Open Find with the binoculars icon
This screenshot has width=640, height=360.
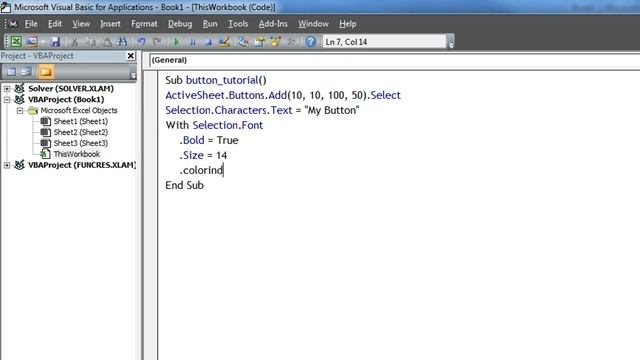[x=122, y=41]
